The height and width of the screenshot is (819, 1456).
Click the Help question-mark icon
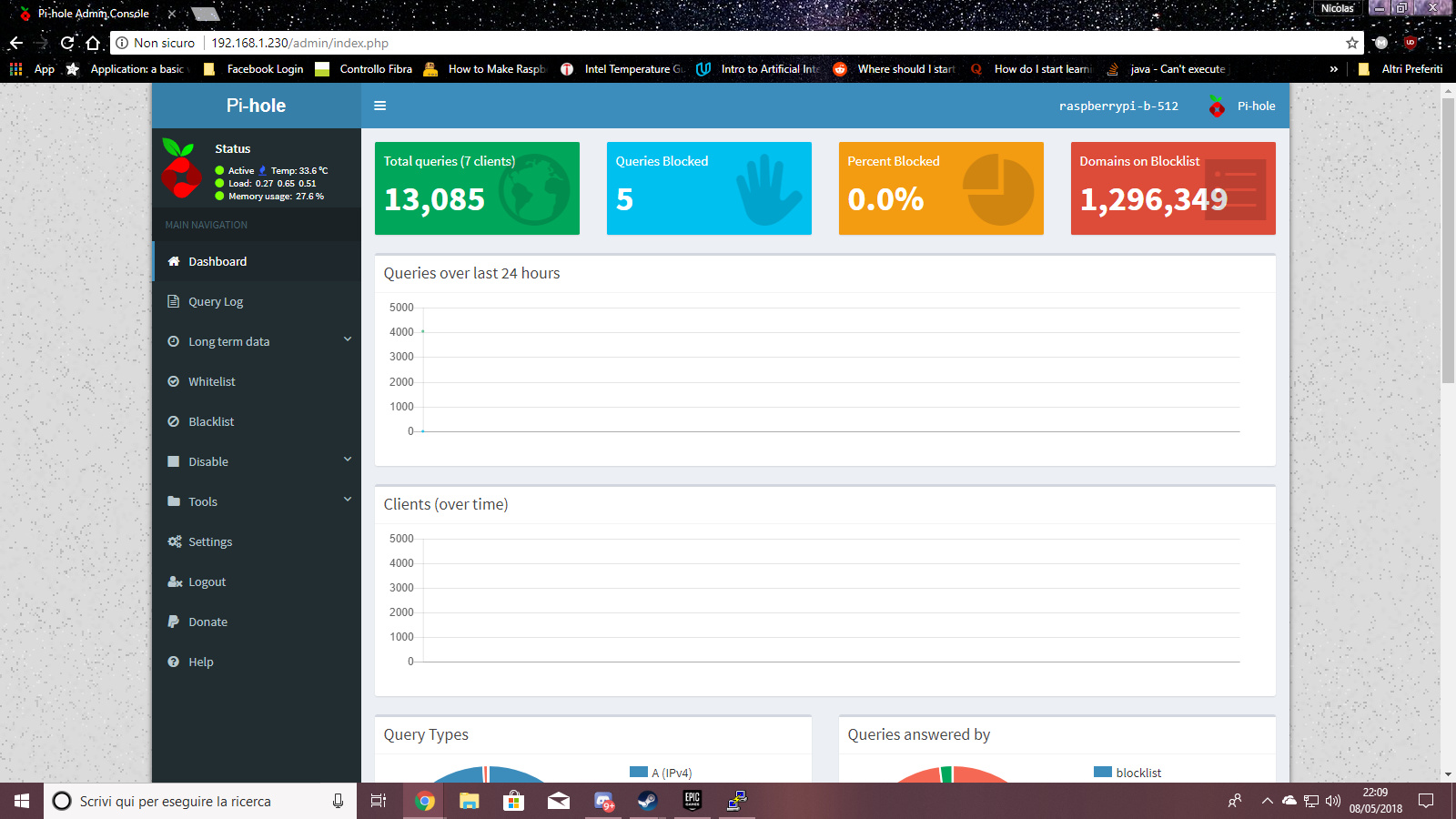click(x=173, y=662)
